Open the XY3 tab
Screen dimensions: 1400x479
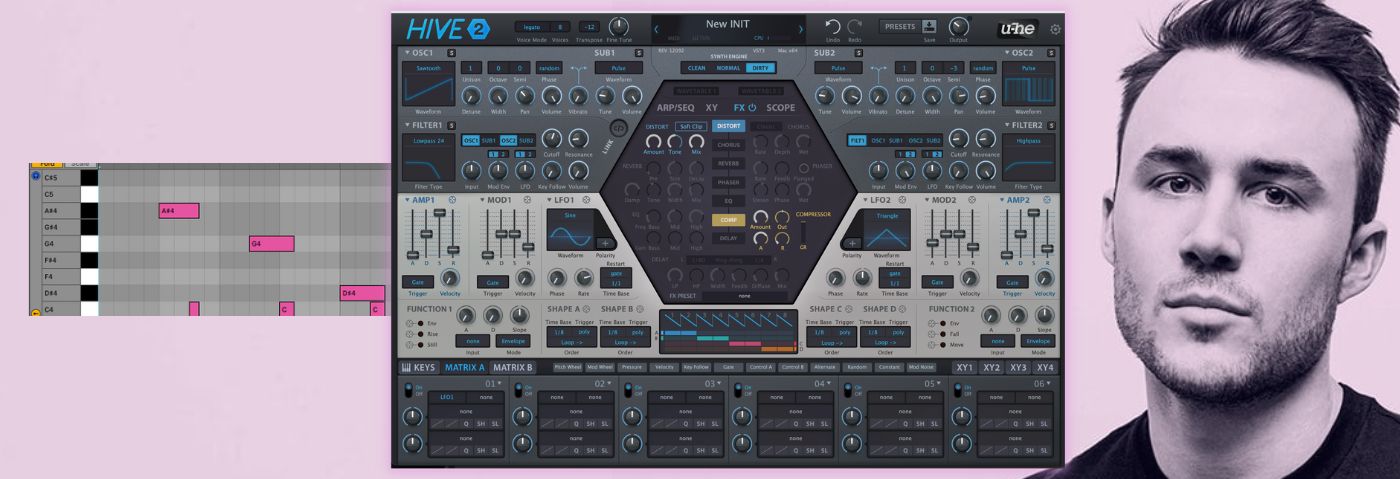[1018, 368]
